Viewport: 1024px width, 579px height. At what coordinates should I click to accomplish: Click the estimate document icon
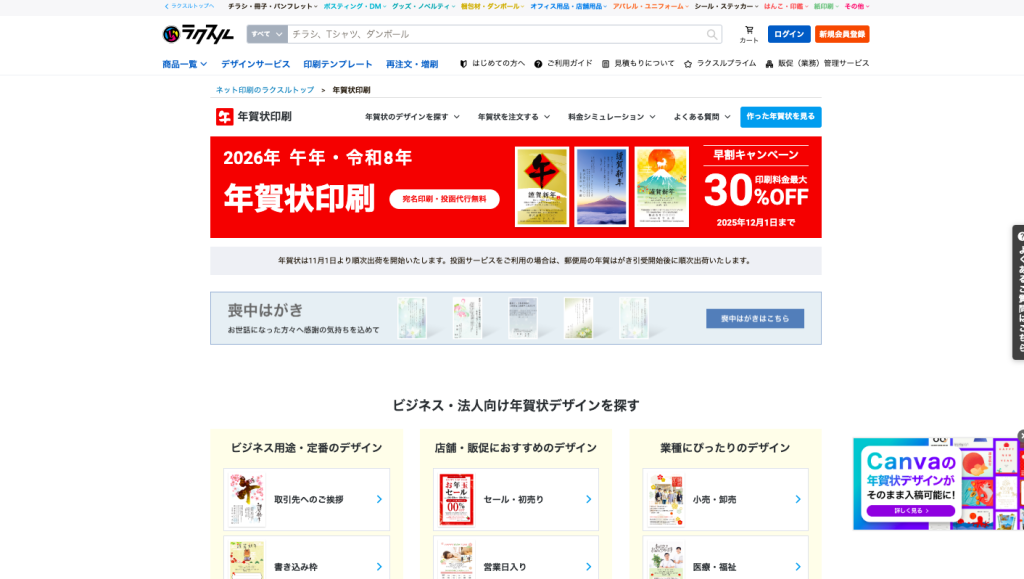(606, 64)
